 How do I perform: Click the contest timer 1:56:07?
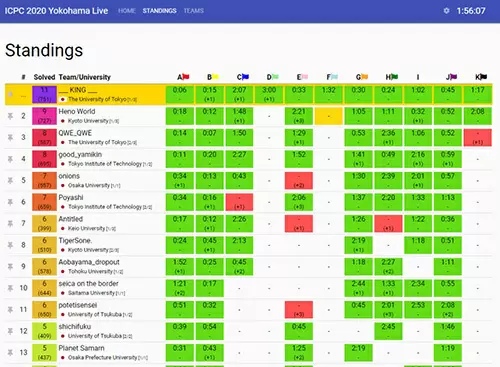click(x=471, y=11)
